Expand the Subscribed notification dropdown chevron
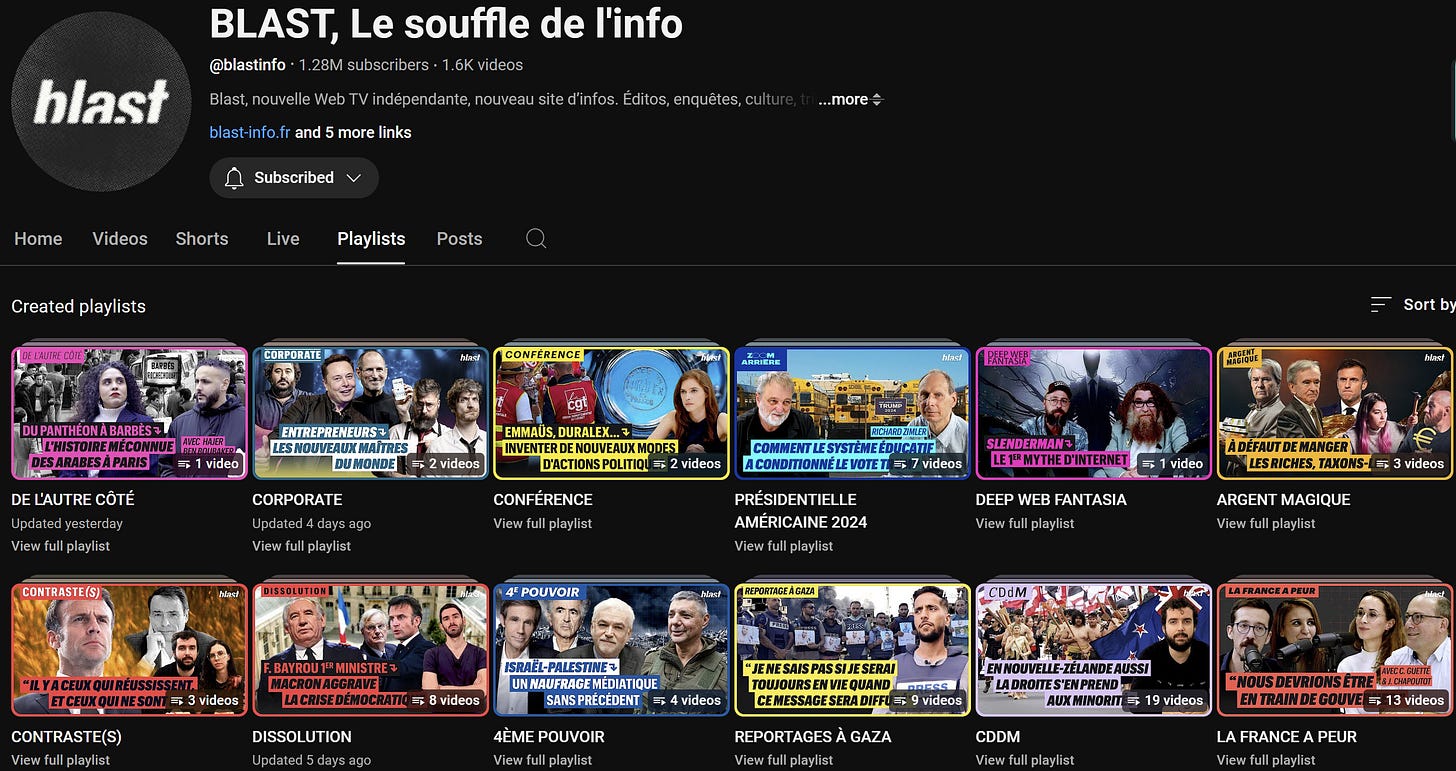This screenshot has height=771, width=1456. (353, 178)
